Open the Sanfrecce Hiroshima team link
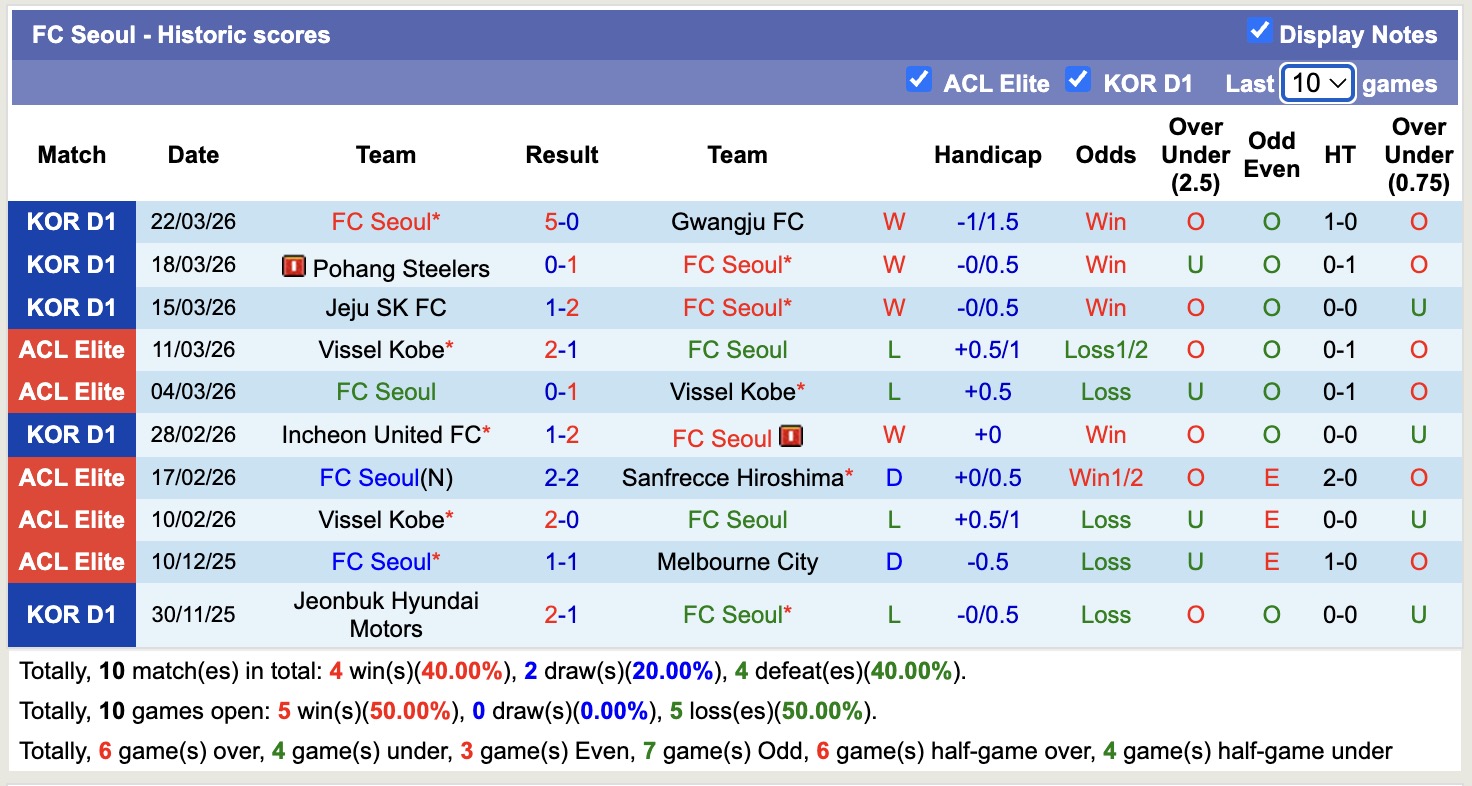Image resolution: width=1472 pixels, height=786 pixels. [x=733, y=478]
